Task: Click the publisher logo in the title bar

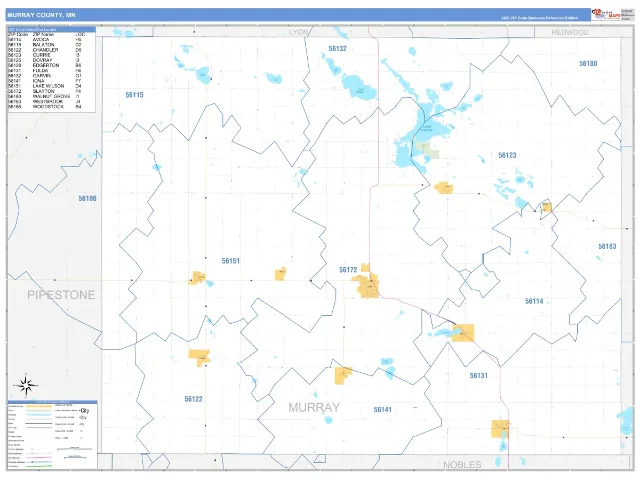Action: click(606, 14)
